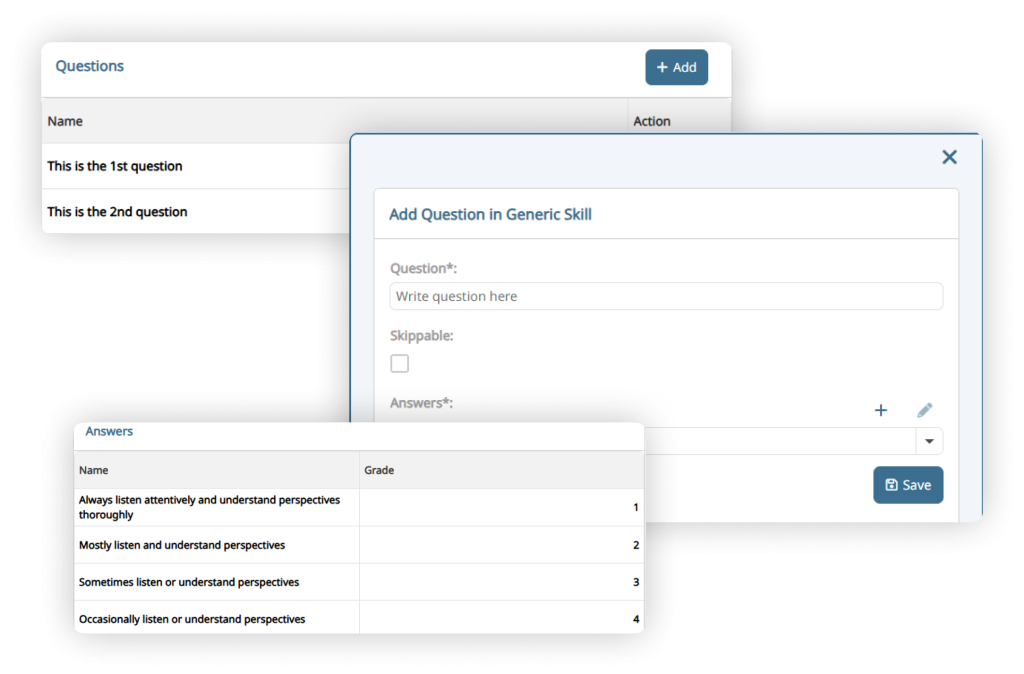1024x674 pixels.
Task: Click the Action column header
Action: [652, 121]
